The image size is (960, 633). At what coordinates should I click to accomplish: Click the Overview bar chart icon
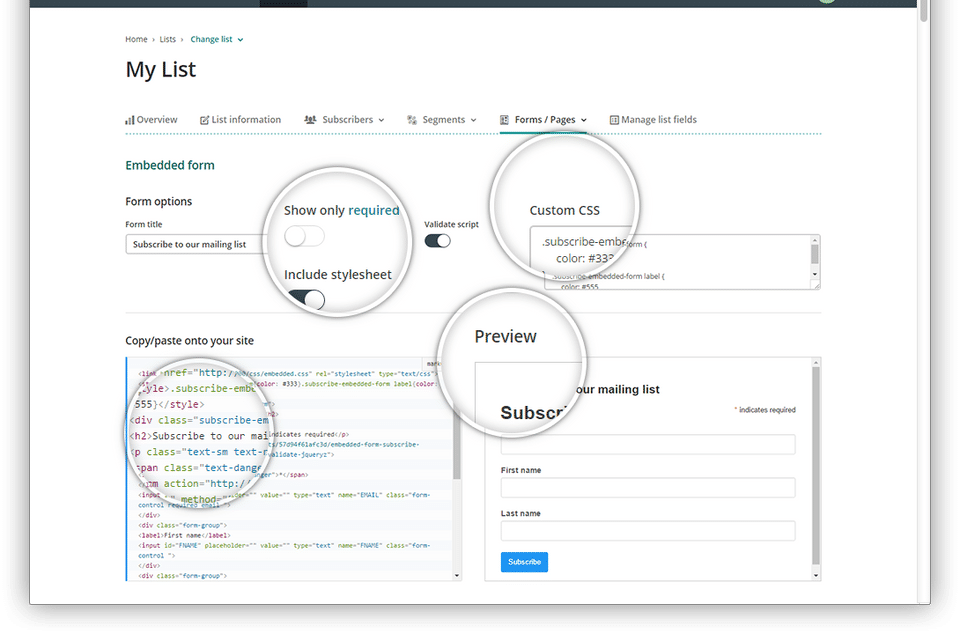tap(129, 120)
